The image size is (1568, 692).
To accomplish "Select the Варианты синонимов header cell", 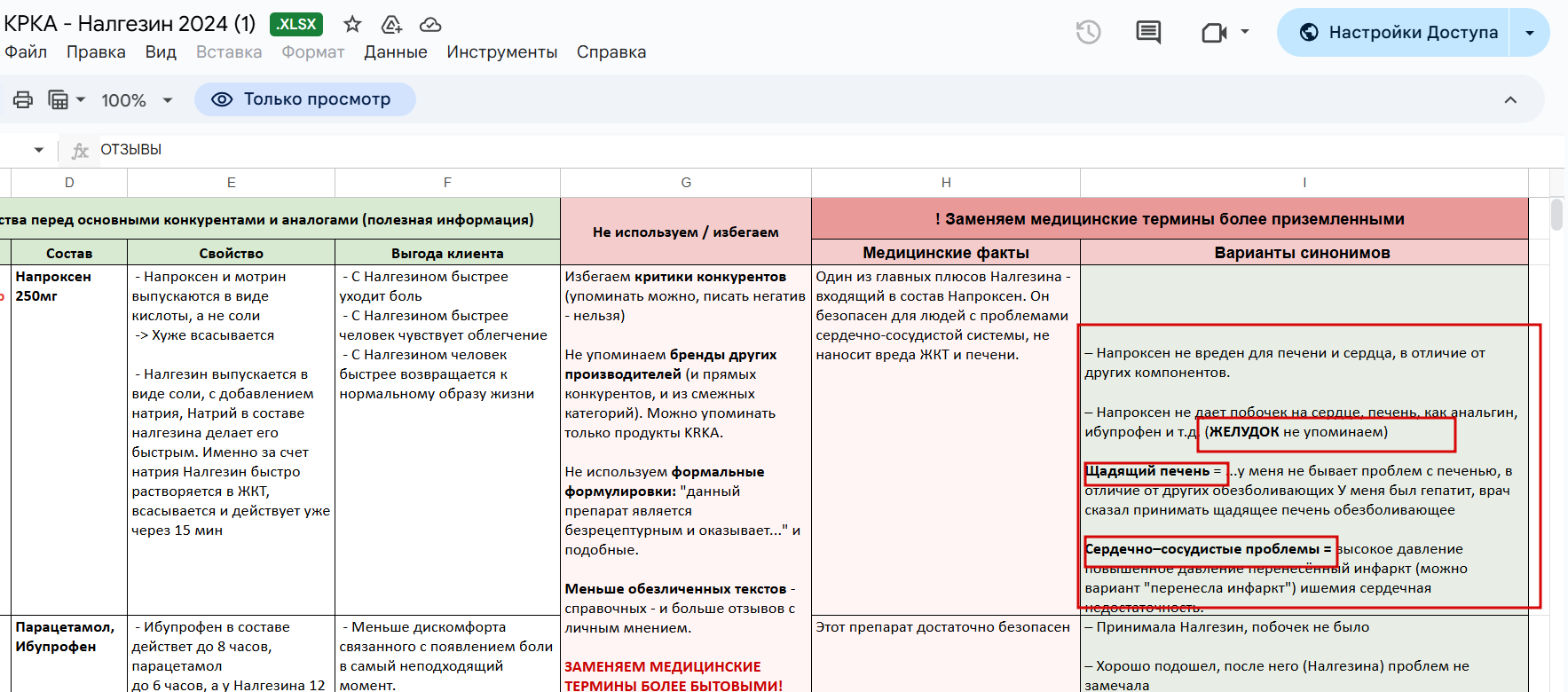I will point(1304,253).
